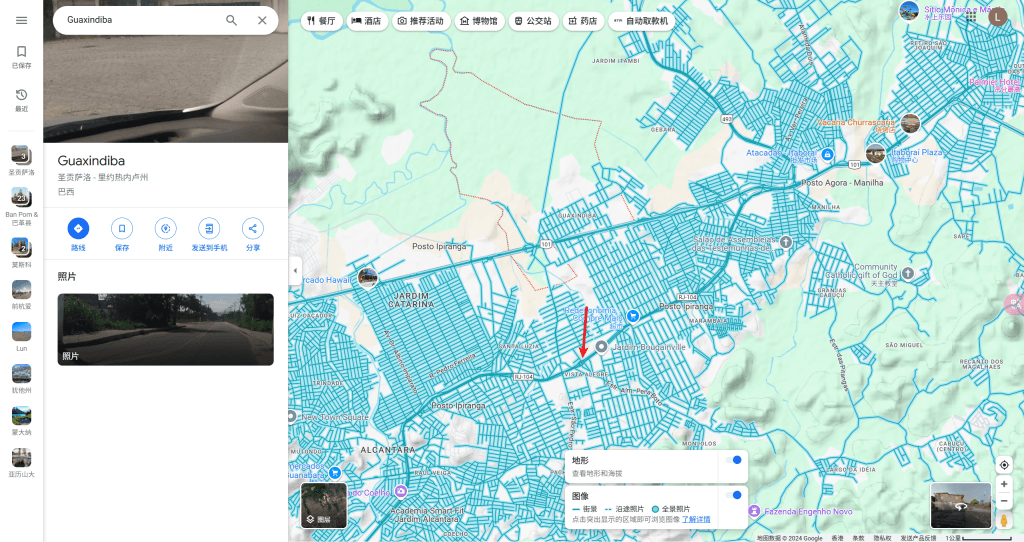The height and width of the screenshot is (542, 1024).
Task: Click the Share (分享) icon
Action: 253,228
